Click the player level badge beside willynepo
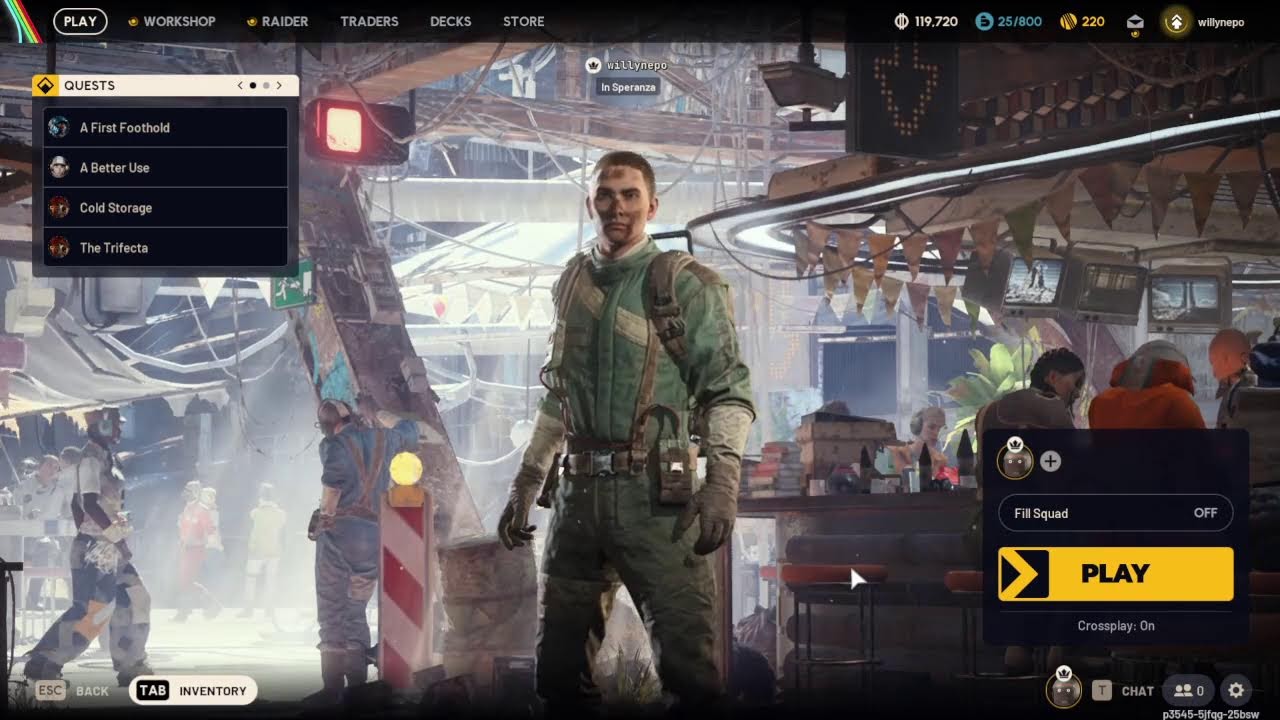This screenshot has width=1280, height=720. click(1177, 21)
